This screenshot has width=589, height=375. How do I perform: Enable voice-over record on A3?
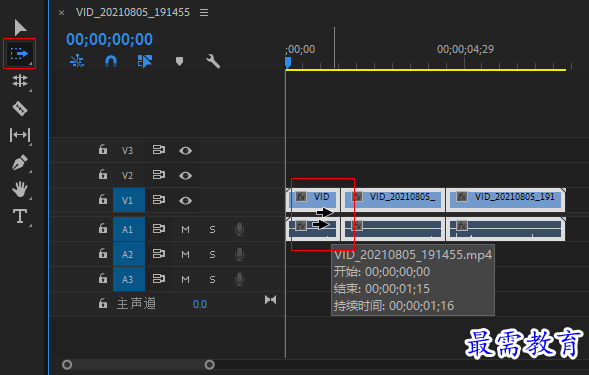(239, 279)
